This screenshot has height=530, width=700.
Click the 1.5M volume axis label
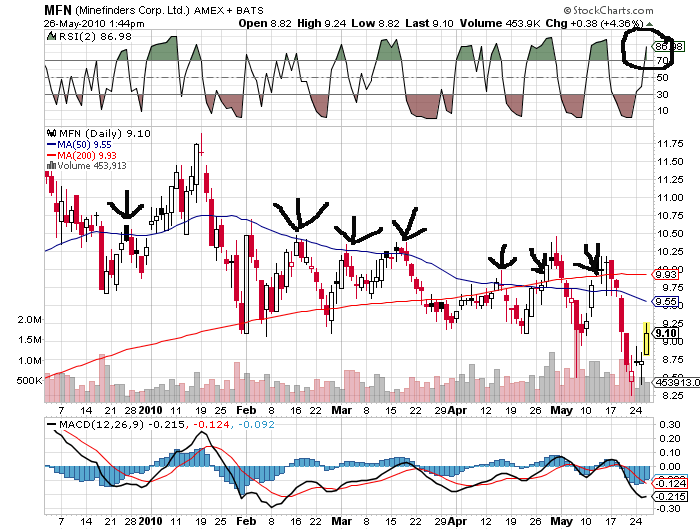30,340
